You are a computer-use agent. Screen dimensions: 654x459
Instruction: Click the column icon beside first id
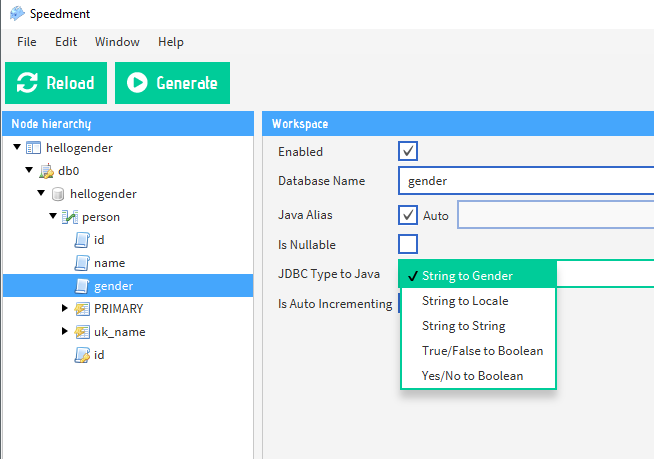click(82, 240)
